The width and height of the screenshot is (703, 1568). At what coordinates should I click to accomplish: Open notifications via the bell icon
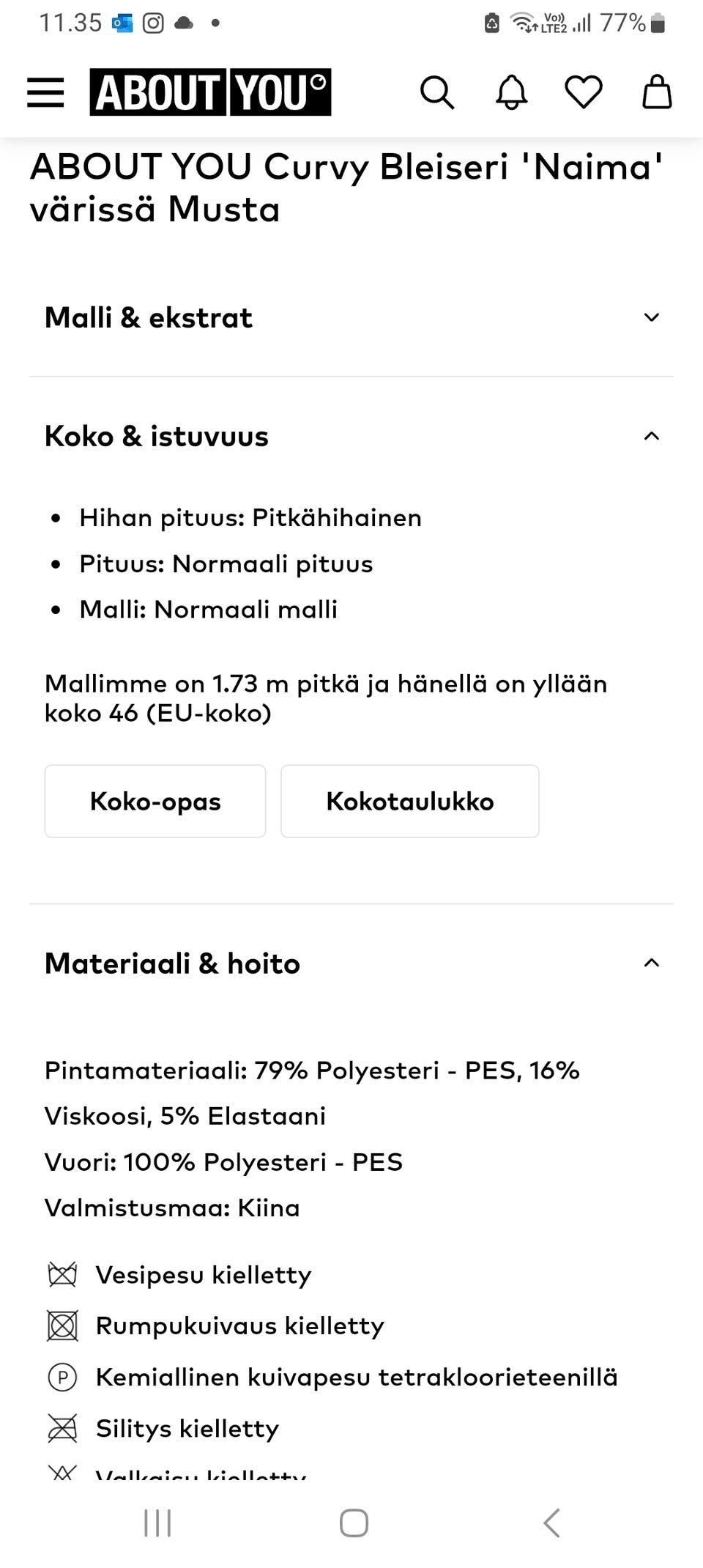click(x=511, y=92)
